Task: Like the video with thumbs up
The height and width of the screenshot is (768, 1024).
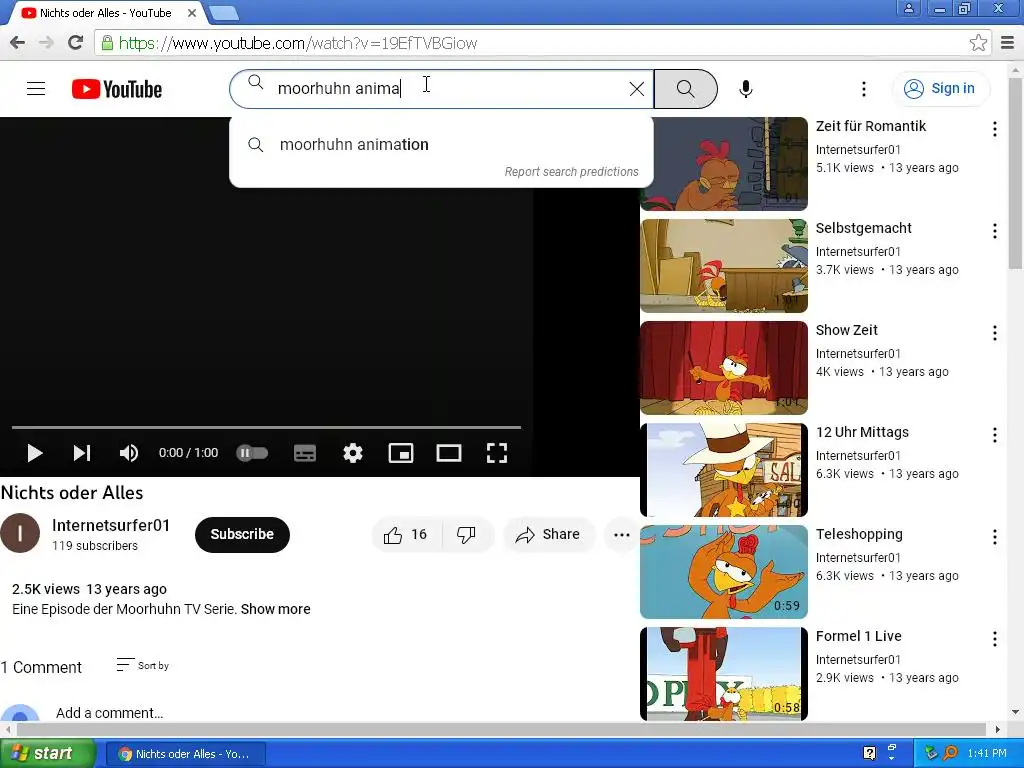Action: pos(406,535)
